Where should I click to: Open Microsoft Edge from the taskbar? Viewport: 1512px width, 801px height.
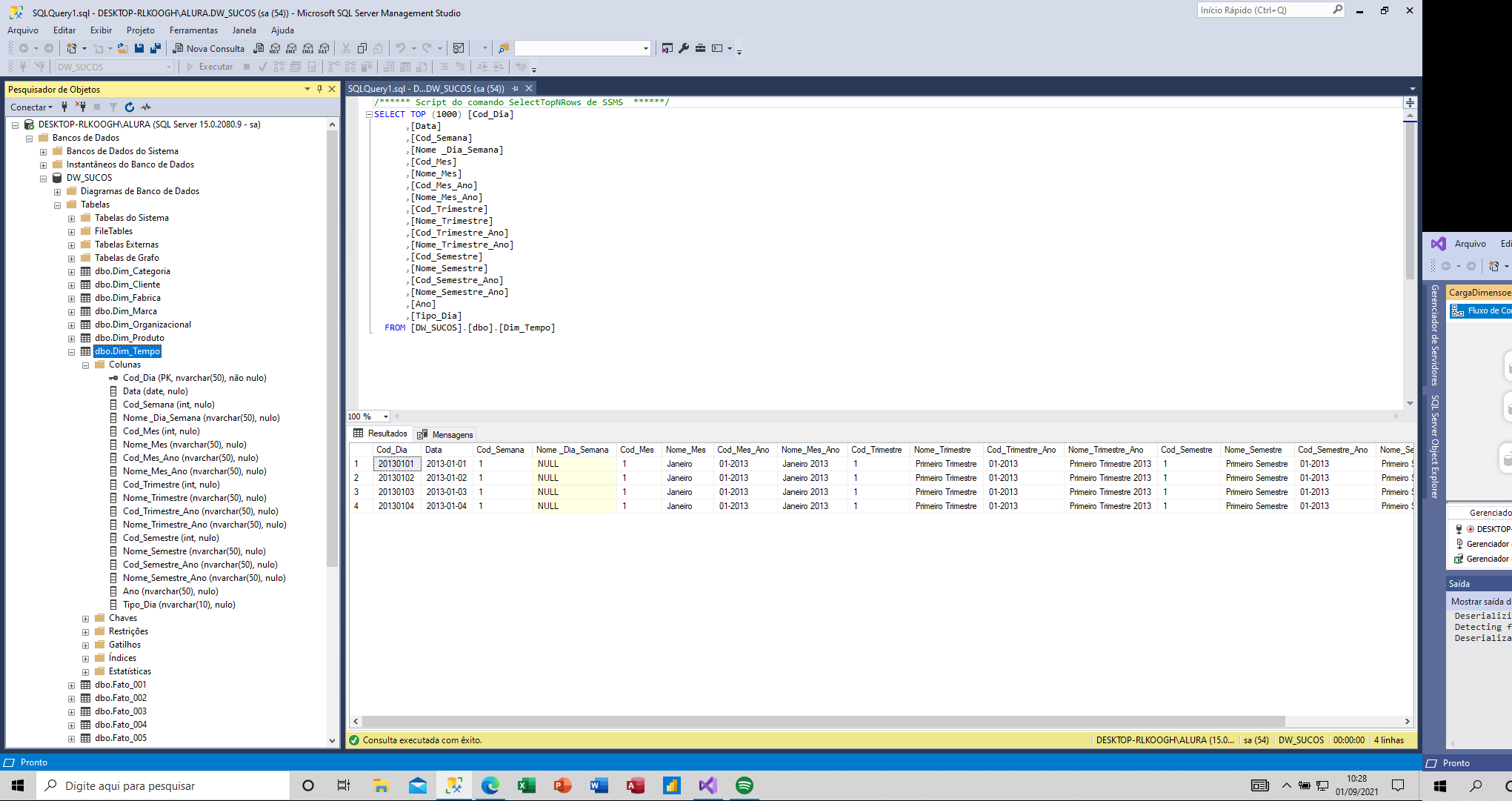coord(490,785)
